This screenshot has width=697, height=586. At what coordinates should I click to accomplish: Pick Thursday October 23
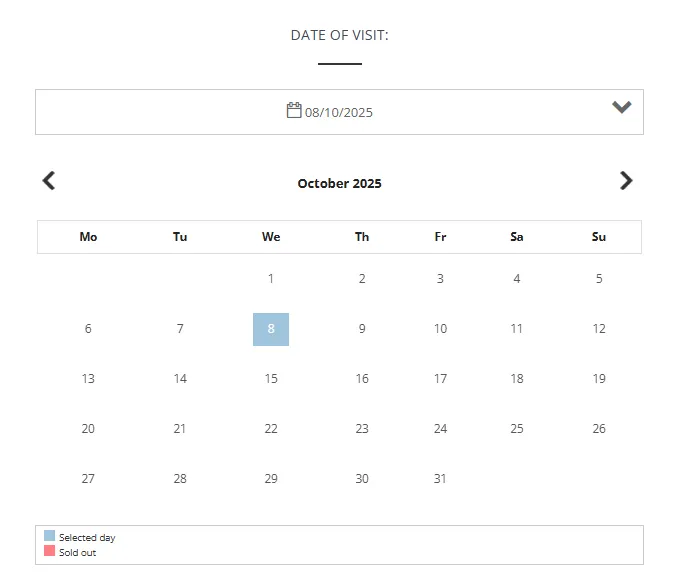tap(362, 429)
